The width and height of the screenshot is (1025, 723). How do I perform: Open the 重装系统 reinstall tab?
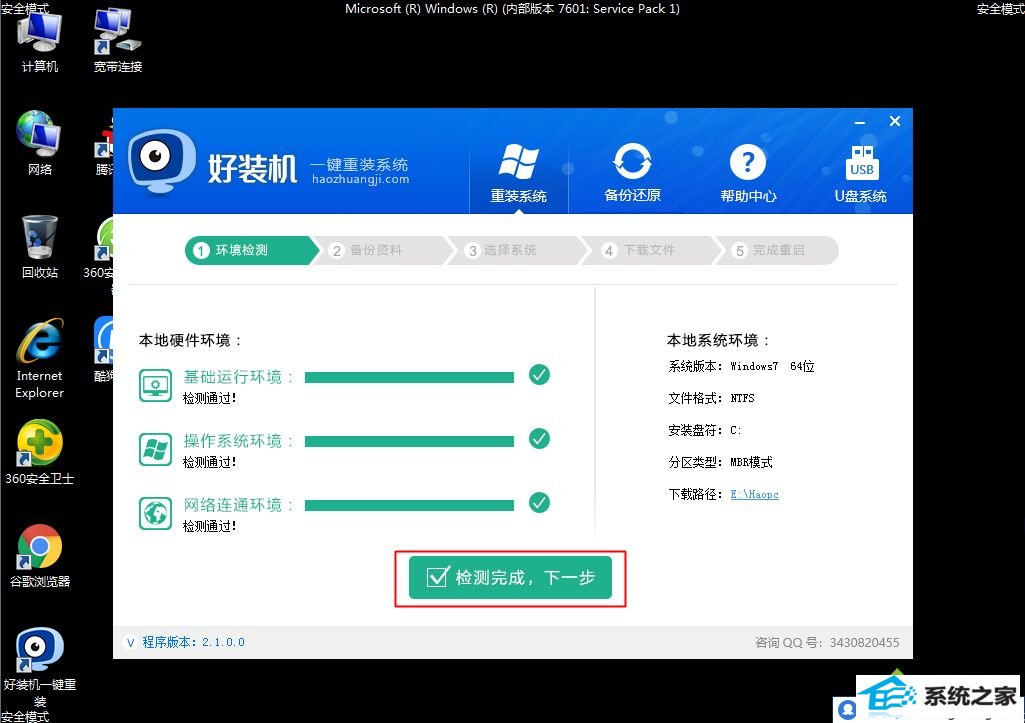518,172
